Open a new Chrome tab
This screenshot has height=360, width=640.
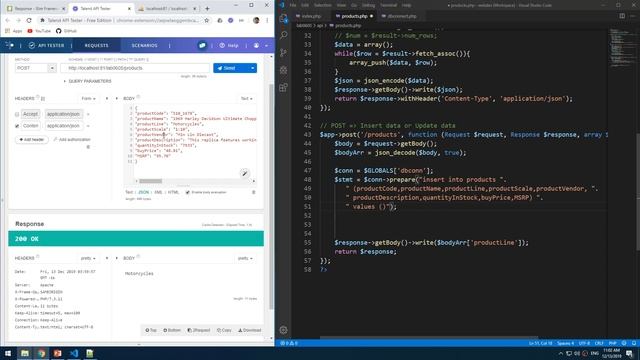(207, 8)
